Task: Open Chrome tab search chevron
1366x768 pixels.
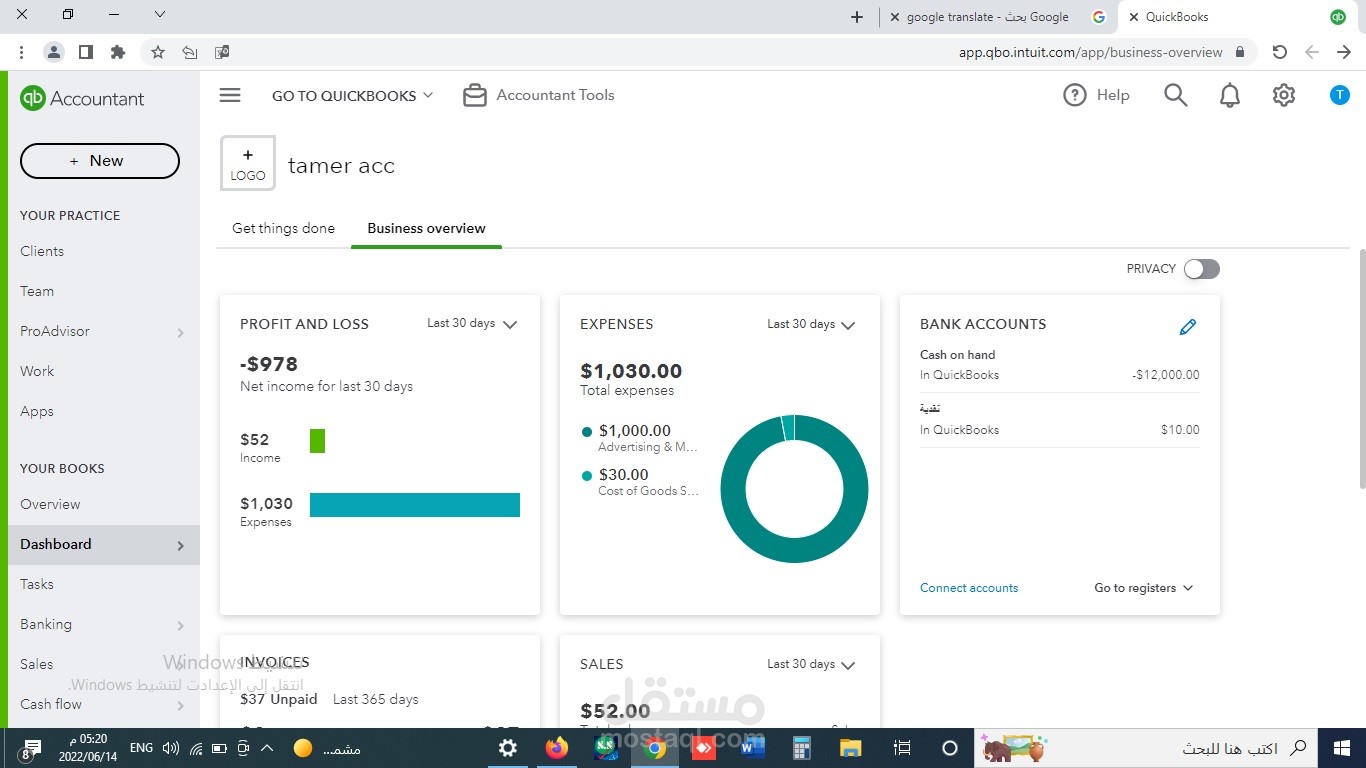Action: [160, 15]
